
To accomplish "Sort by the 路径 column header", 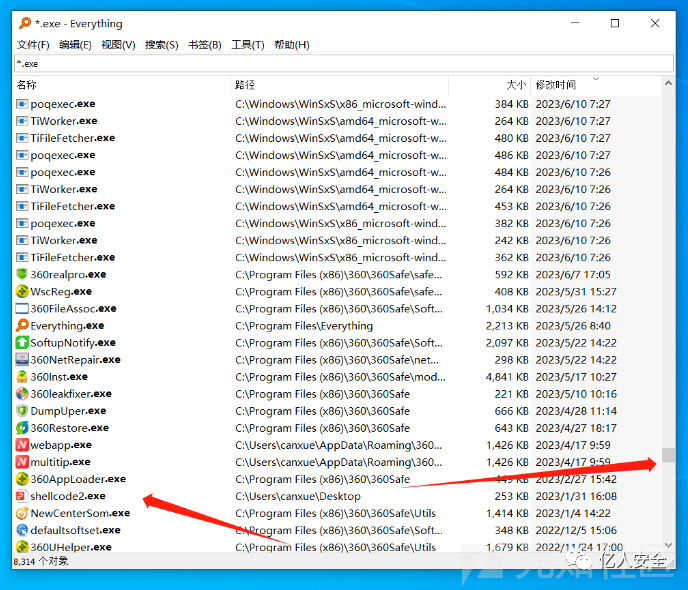I will (339, 85).
